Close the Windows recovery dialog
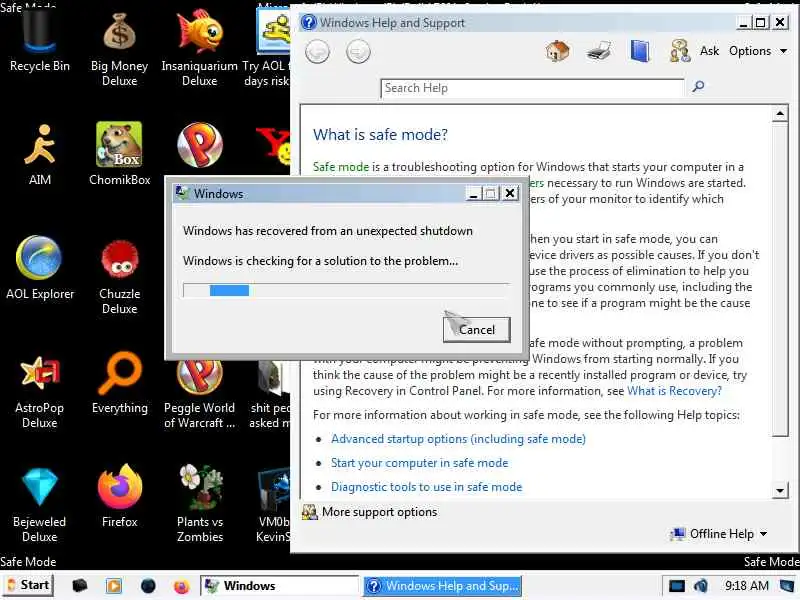Viewport: 800px width, 600px height. [510, 193]
